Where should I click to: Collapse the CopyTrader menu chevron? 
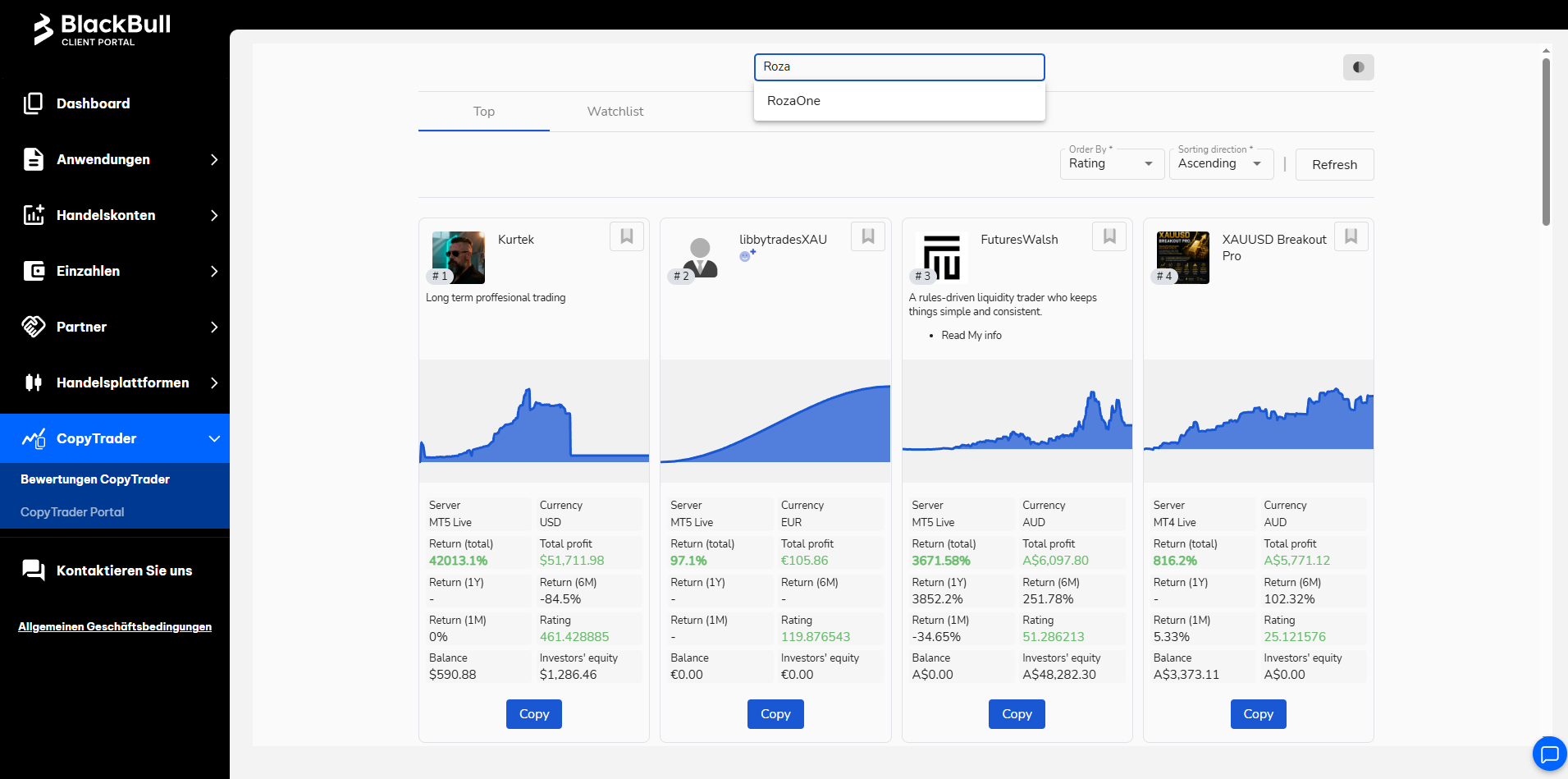[x=214, y=438]
